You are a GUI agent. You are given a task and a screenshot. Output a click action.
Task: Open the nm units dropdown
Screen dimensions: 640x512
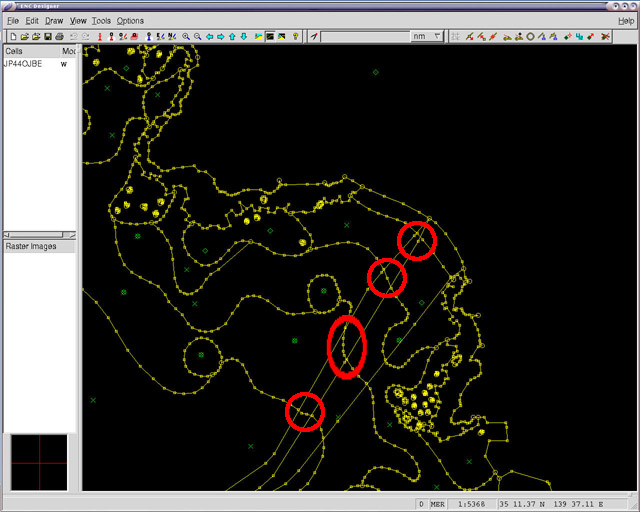426,37
